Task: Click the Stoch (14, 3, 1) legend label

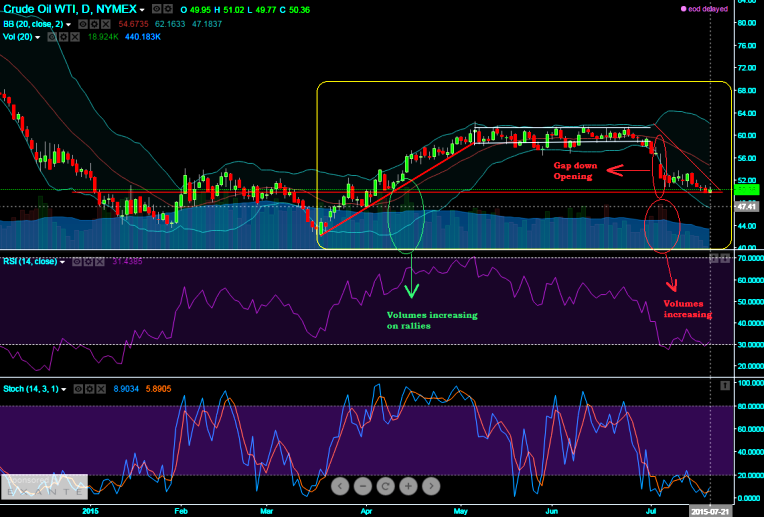Action: click(31, 389)
